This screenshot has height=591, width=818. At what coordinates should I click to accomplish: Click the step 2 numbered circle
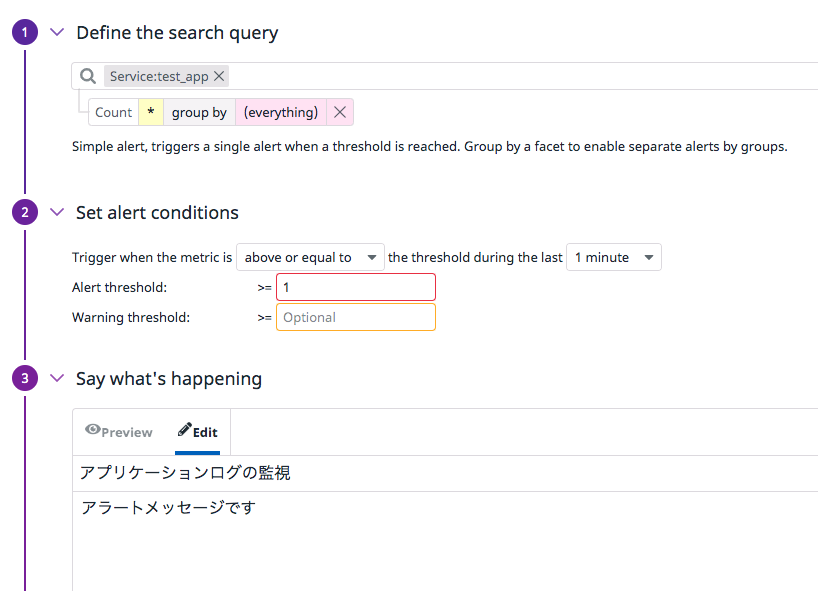25,212
